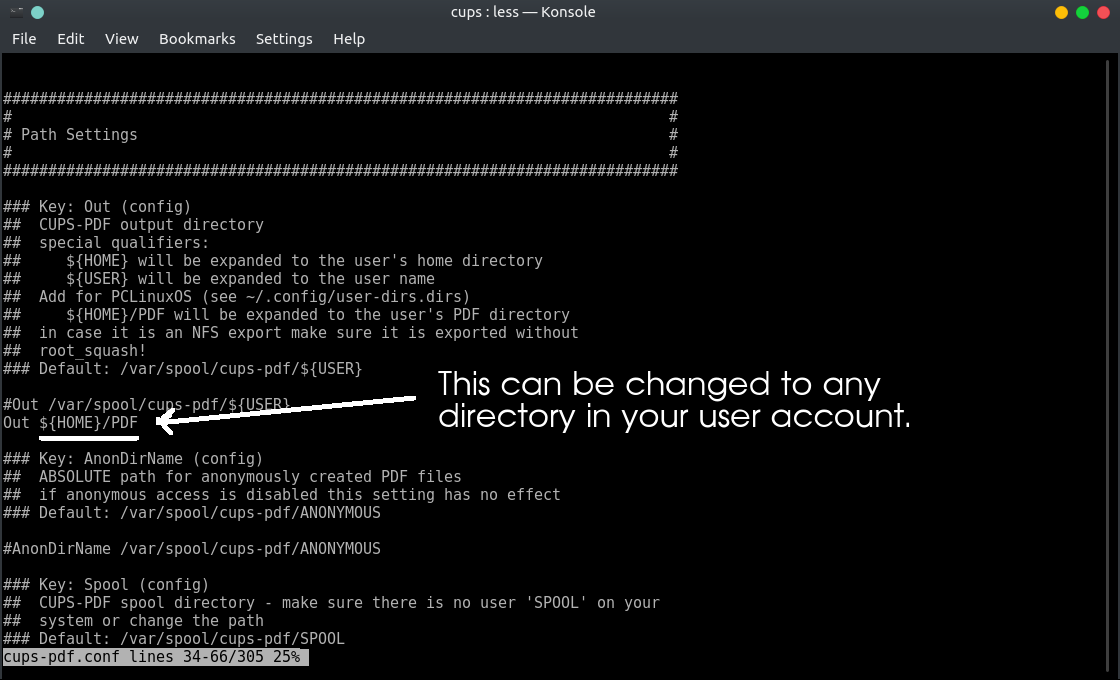The width and height of the screenshot is (1120, 680).
Task: Open the Help menu
Action: point(349,39)
